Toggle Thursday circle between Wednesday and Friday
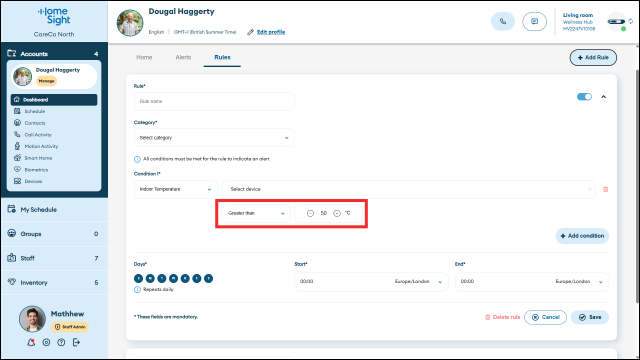 coord(185,278)
